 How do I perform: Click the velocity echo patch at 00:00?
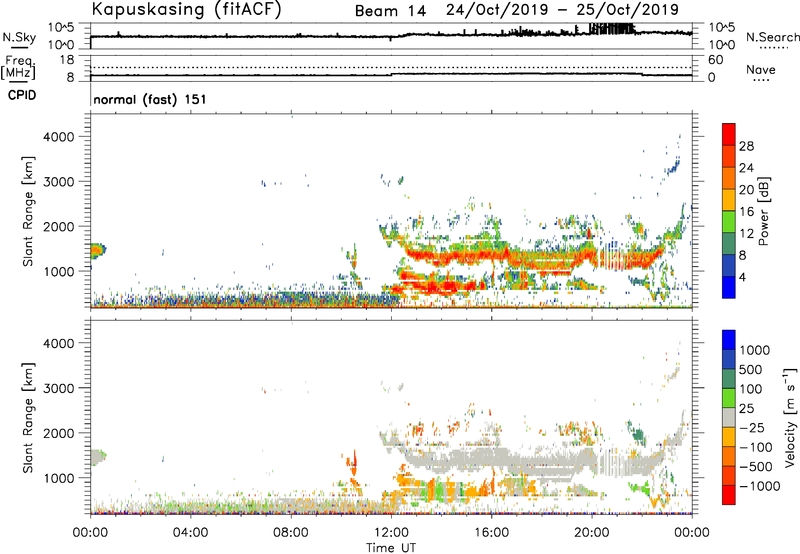pyautogui.click(x=98, y=457)
